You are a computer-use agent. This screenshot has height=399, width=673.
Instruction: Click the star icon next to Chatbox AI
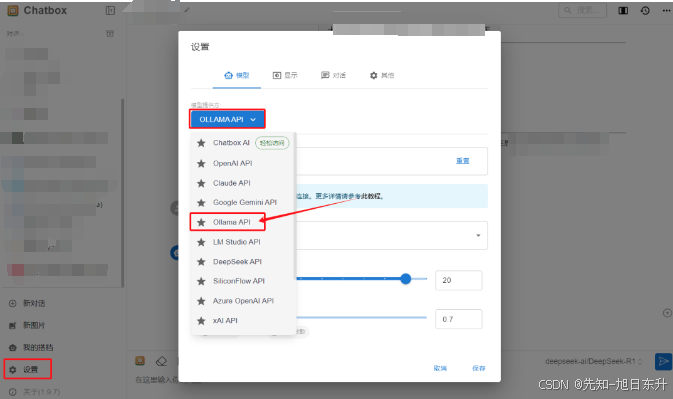[201, 143]
